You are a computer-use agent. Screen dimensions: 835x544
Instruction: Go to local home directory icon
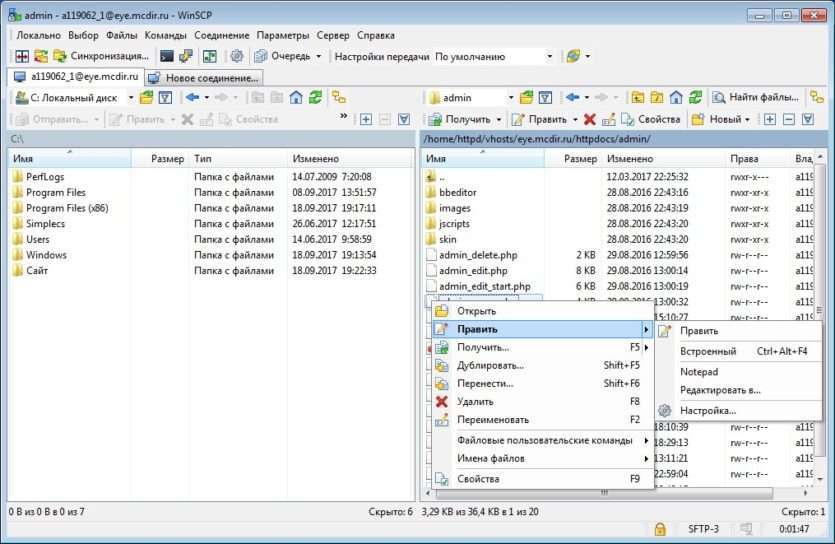pyautogui.click(x=296, y=97)
